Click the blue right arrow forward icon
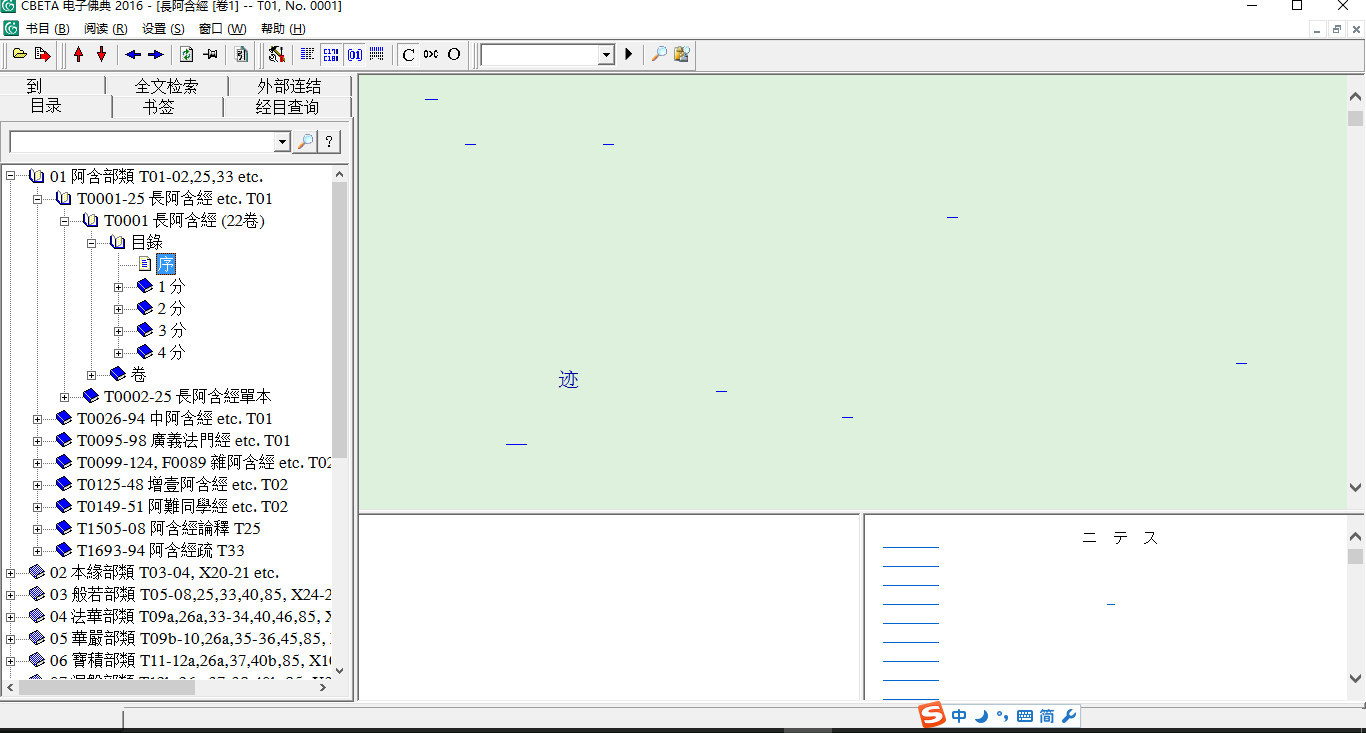Image resolution: width=1366 pixels, height=733 pixels. click(x=155, y=54)
